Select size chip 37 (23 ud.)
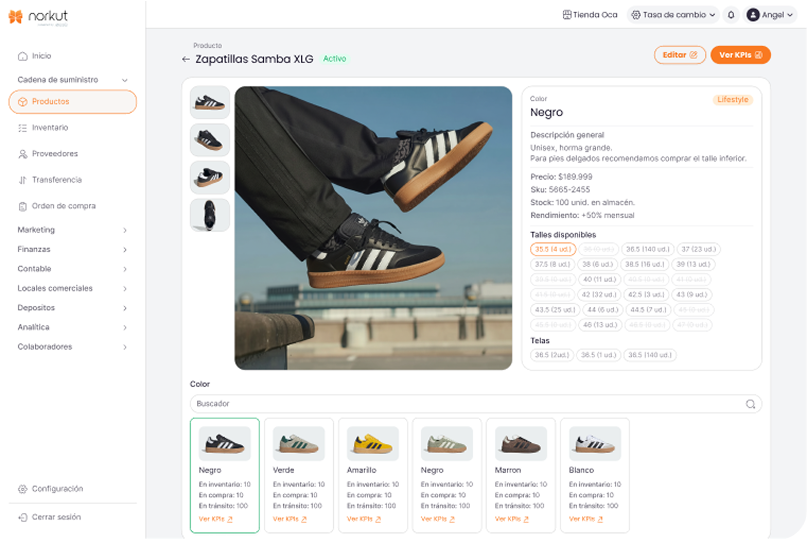The image size is (807, 540). [699, 249]
